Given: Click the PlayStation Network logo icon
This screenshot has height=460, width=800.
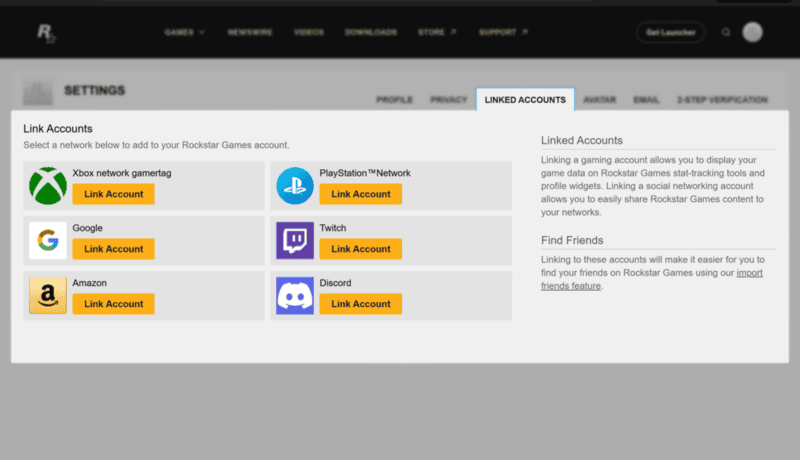Looking at the screenshot, I should click(x=295, y=186).
